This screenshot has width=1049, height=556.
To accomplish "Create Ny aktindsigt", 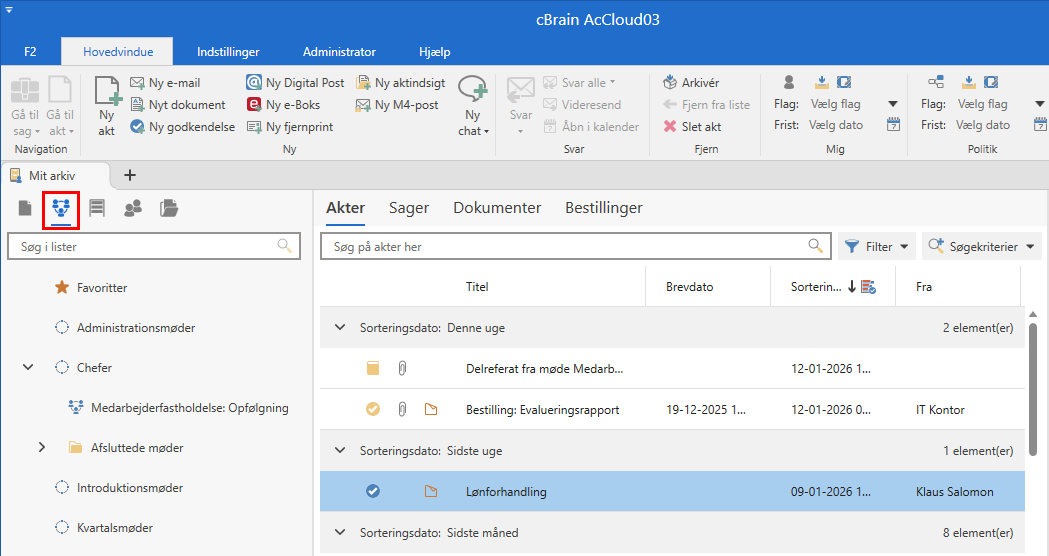I will 401,83.
